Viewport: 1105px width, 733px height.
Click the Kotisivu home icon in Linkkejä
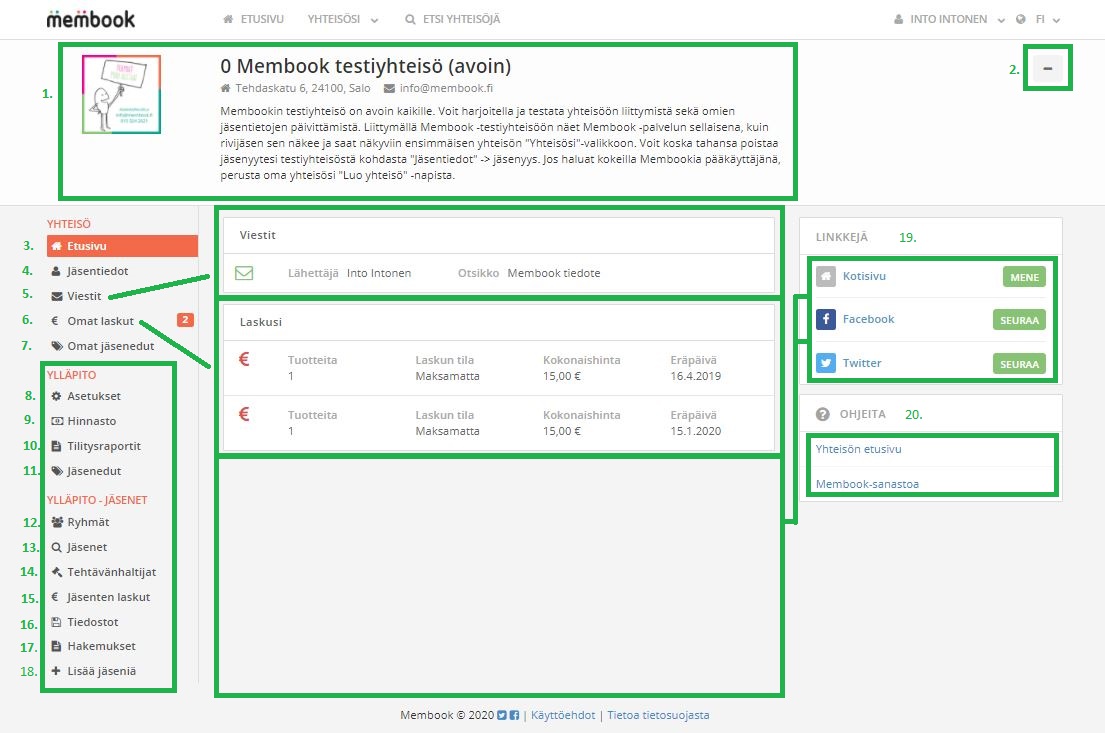pos(826,276)
